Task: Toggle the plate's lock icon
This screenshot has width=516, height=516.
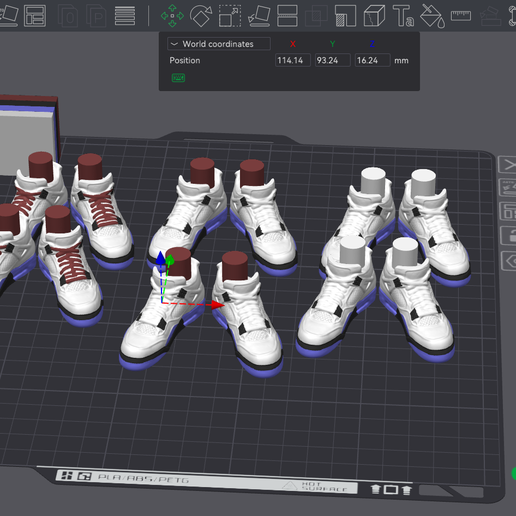Action: [x=509, y=235]
